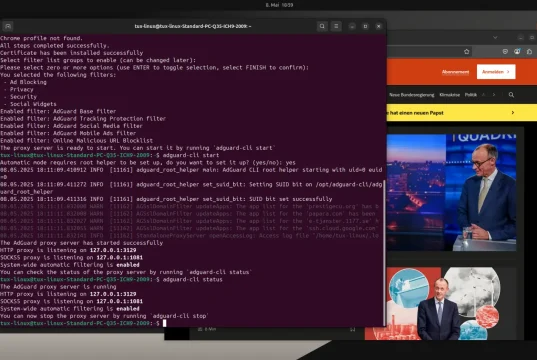The image size is (537, 360).
Task: Click '- Social Widgets' filter line
Action: [x=30, y=104]
